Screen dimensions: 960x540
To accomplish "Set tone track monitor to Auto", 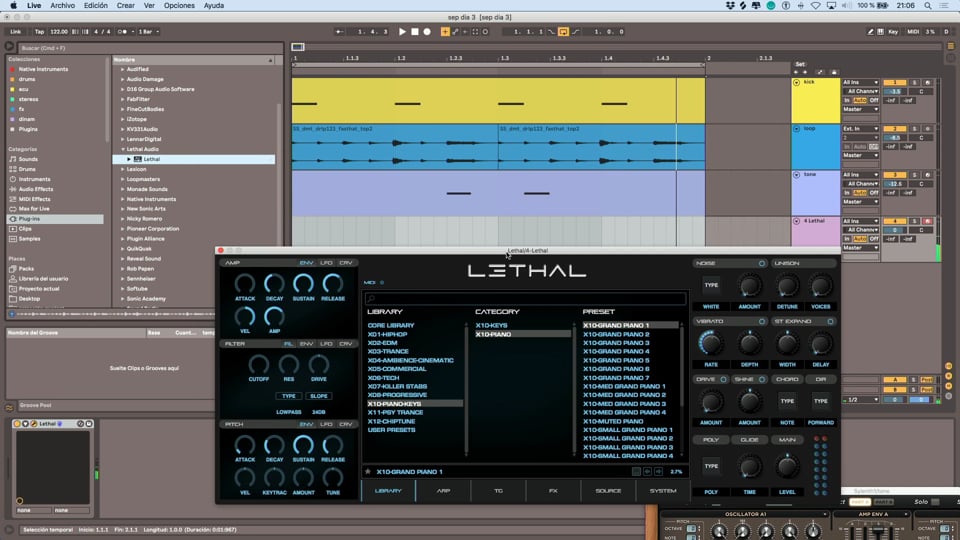I will [860, 193].
